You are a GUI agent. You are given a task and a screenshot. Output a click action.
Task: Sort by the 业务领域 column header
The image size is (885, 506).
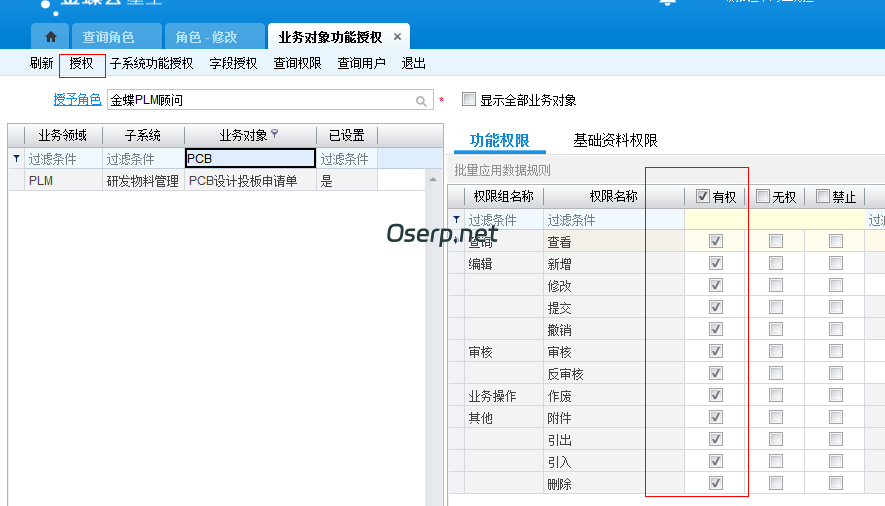(63, 135)
